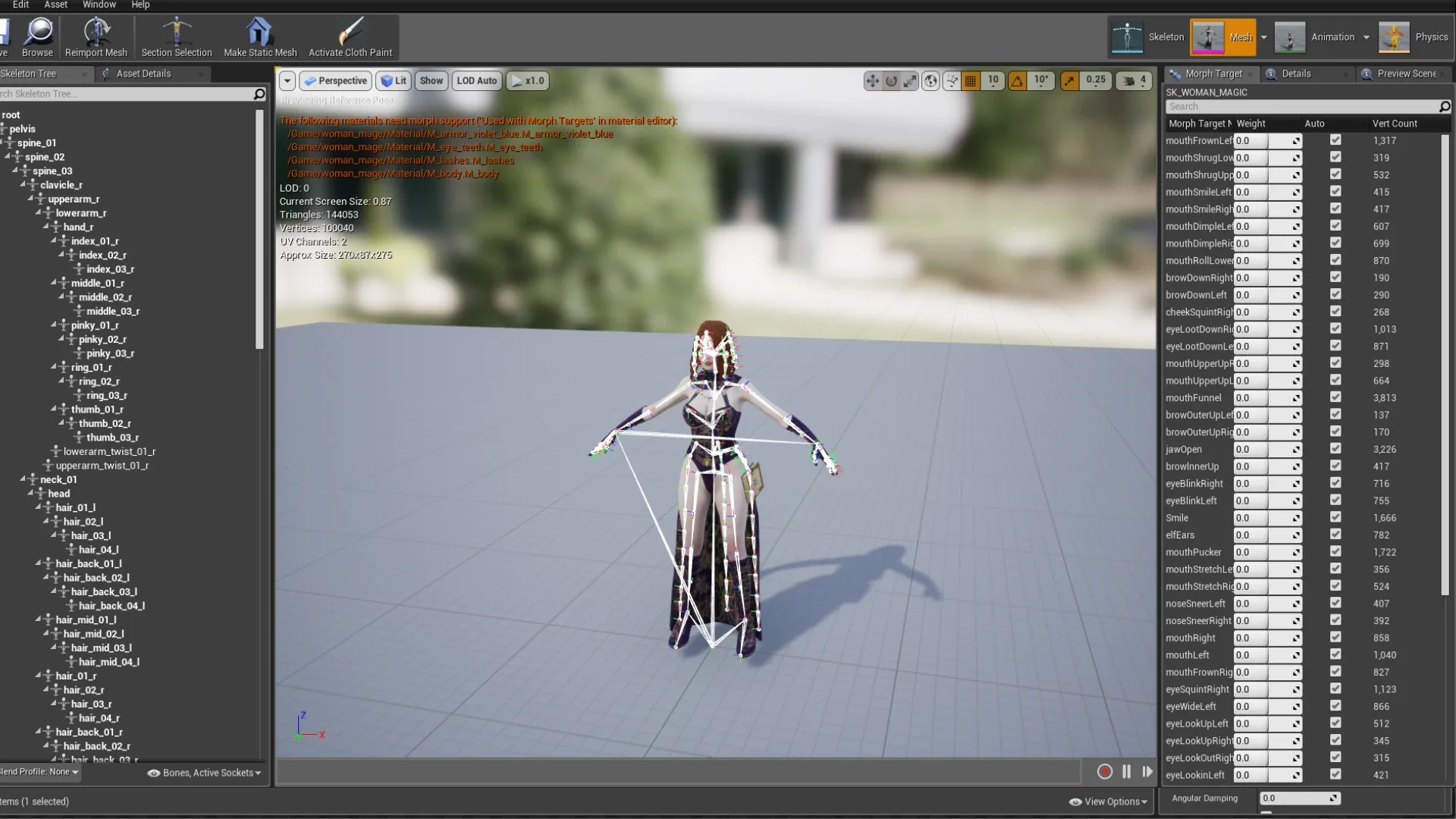Image resolution: width=1456 pixels, height=819 pixels.
Task: Open Perspective view mode menu
Action: tap(334, 80)
